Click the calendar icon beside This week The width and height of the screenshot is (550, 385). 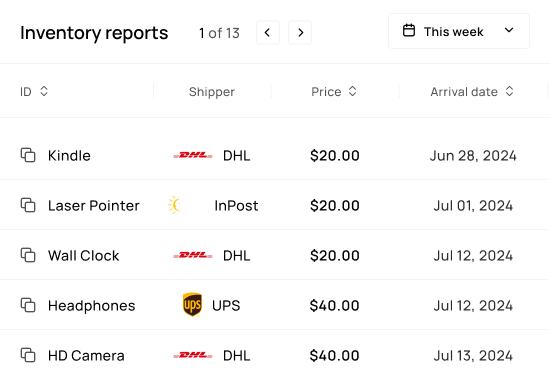click(x=409, y=31)
